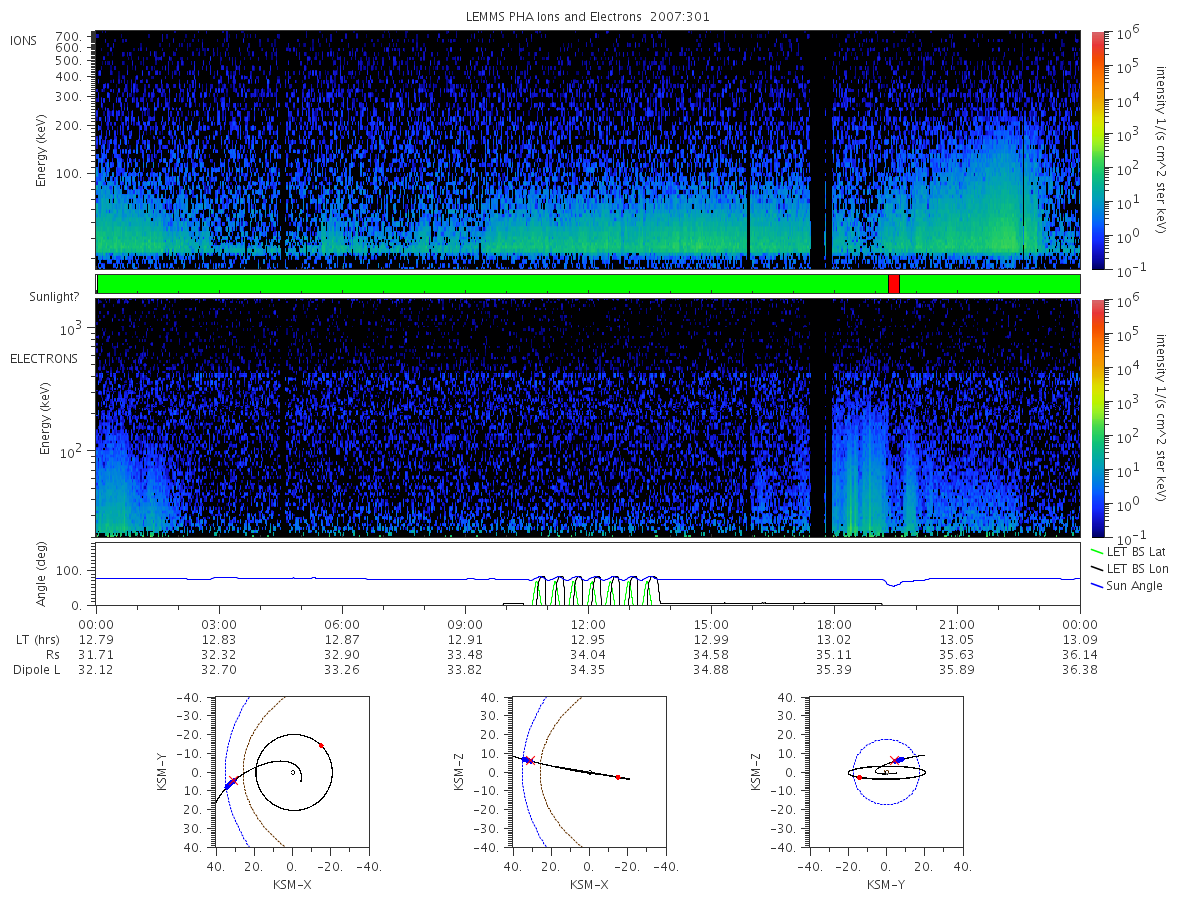Click the black data gap in ions spectrogram
This screenshot has height=900, width=1200.
(818, 150)
